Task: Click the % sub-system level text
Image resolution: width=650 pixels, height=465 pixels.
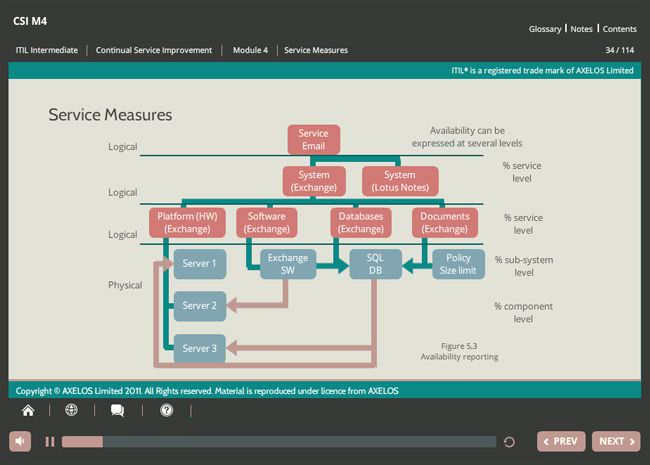Action: (x=524, y=266)
